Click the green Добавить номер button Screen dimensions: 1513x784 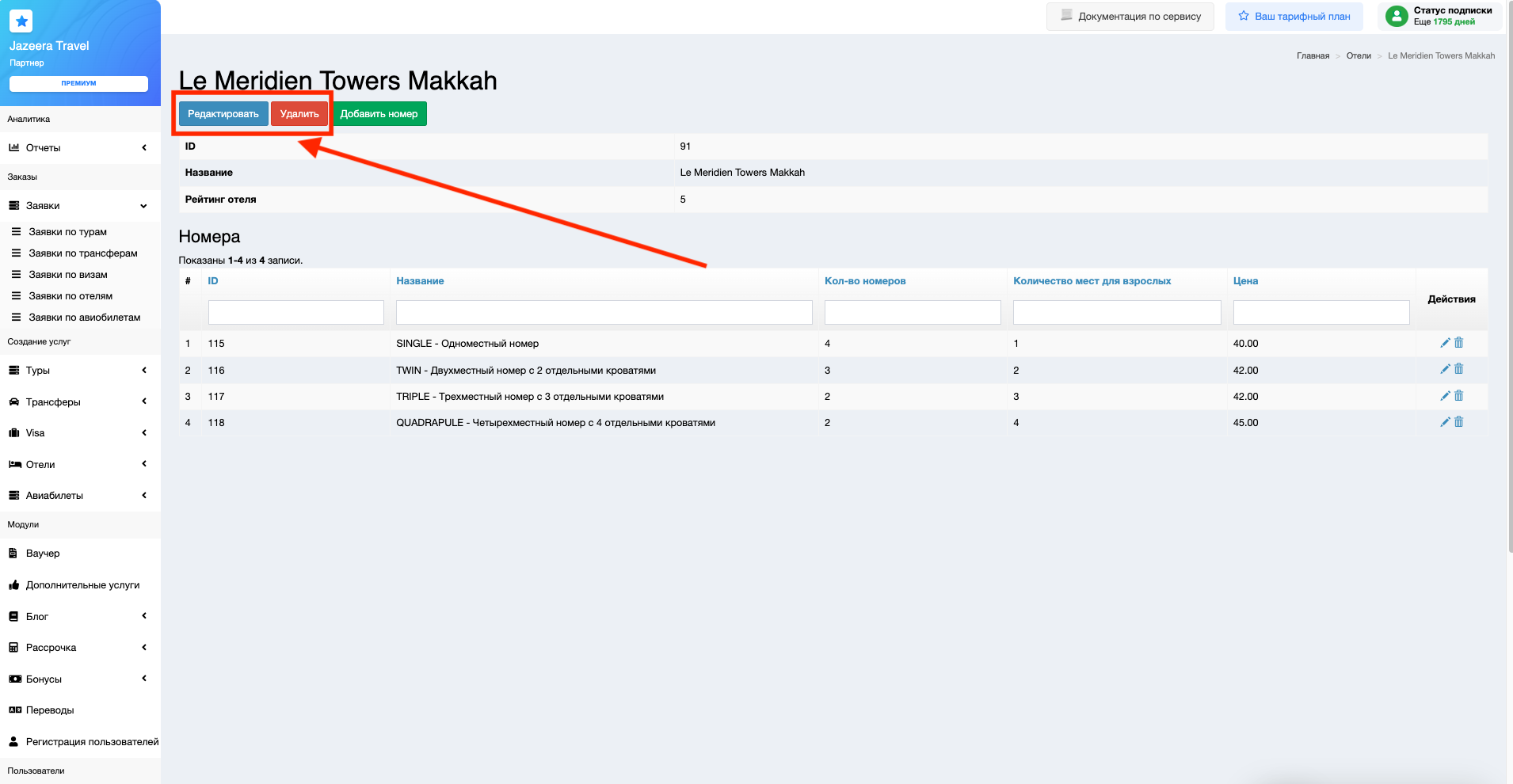coord(379,114)
